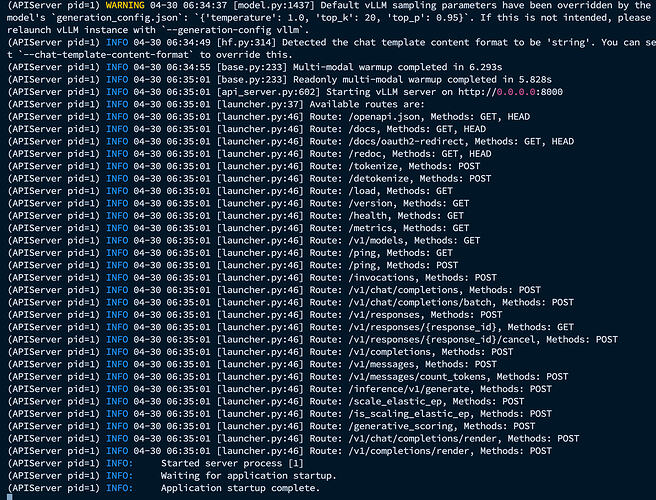
Task: Click the '/v1/responses/{response_id}/cancel' route text
Action: click(442, 340)
